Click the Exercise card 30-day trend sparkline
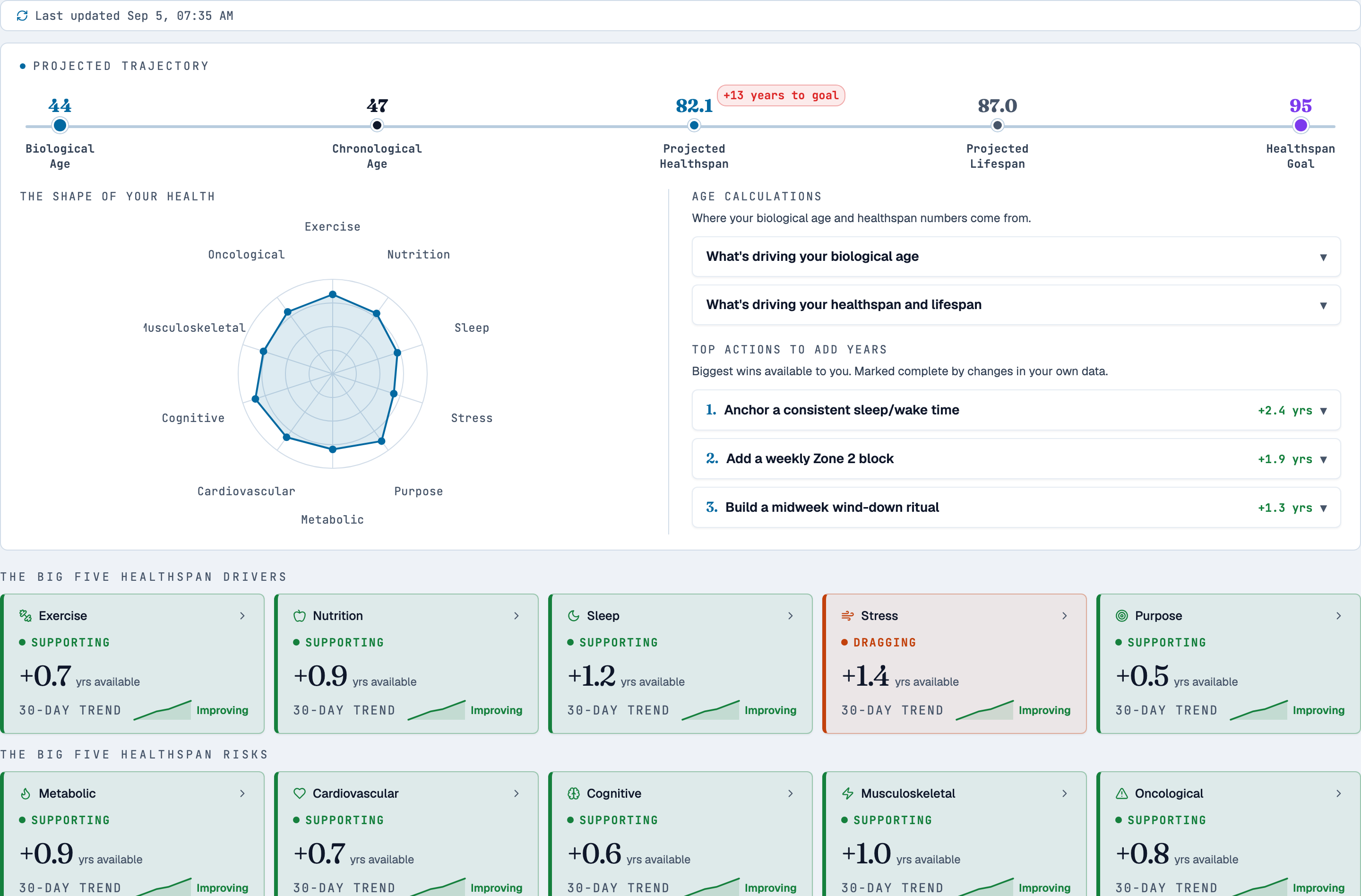 click(x=163, y=710)
